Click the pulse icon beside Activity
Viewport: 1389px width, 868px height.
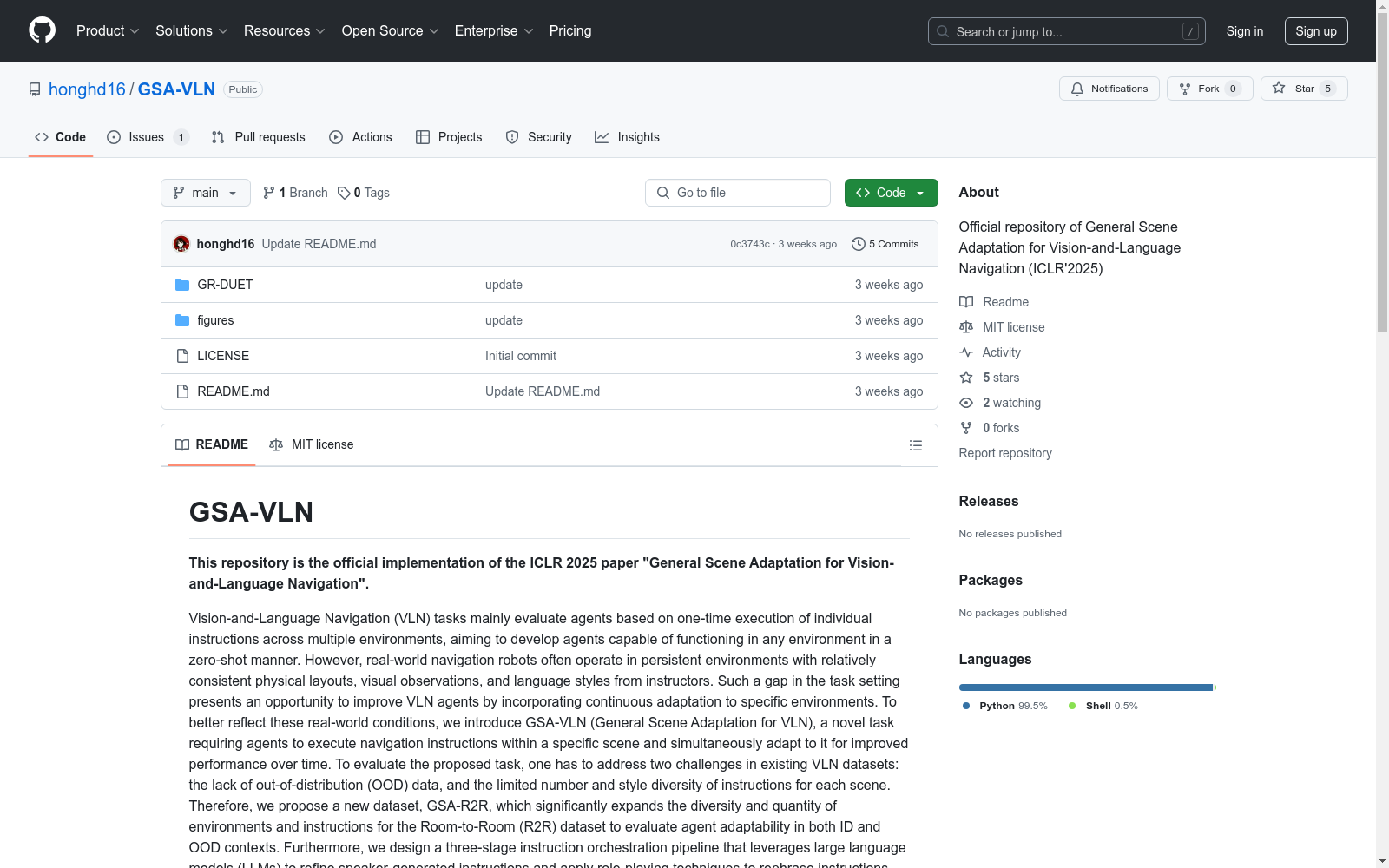[966, 352]
